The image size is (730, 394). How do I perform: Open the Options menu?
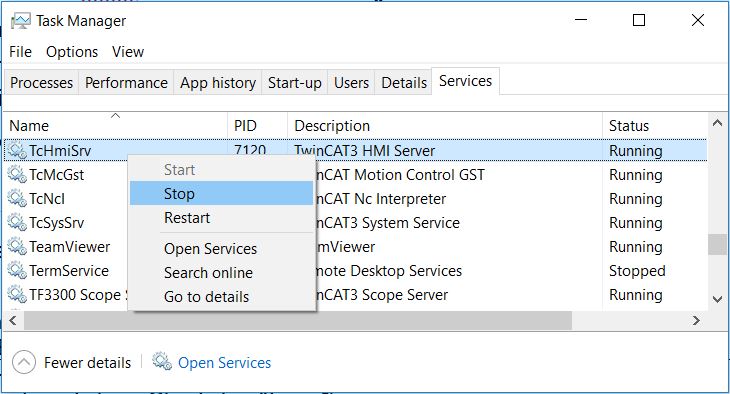click(x=72, y=52)
